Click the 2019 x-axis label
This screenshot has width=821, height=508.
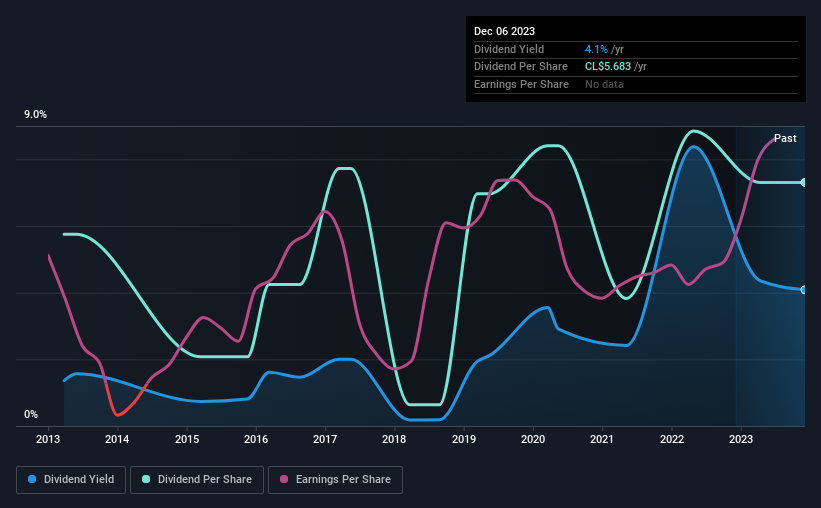pyautogui.click(x=464, y=439)
